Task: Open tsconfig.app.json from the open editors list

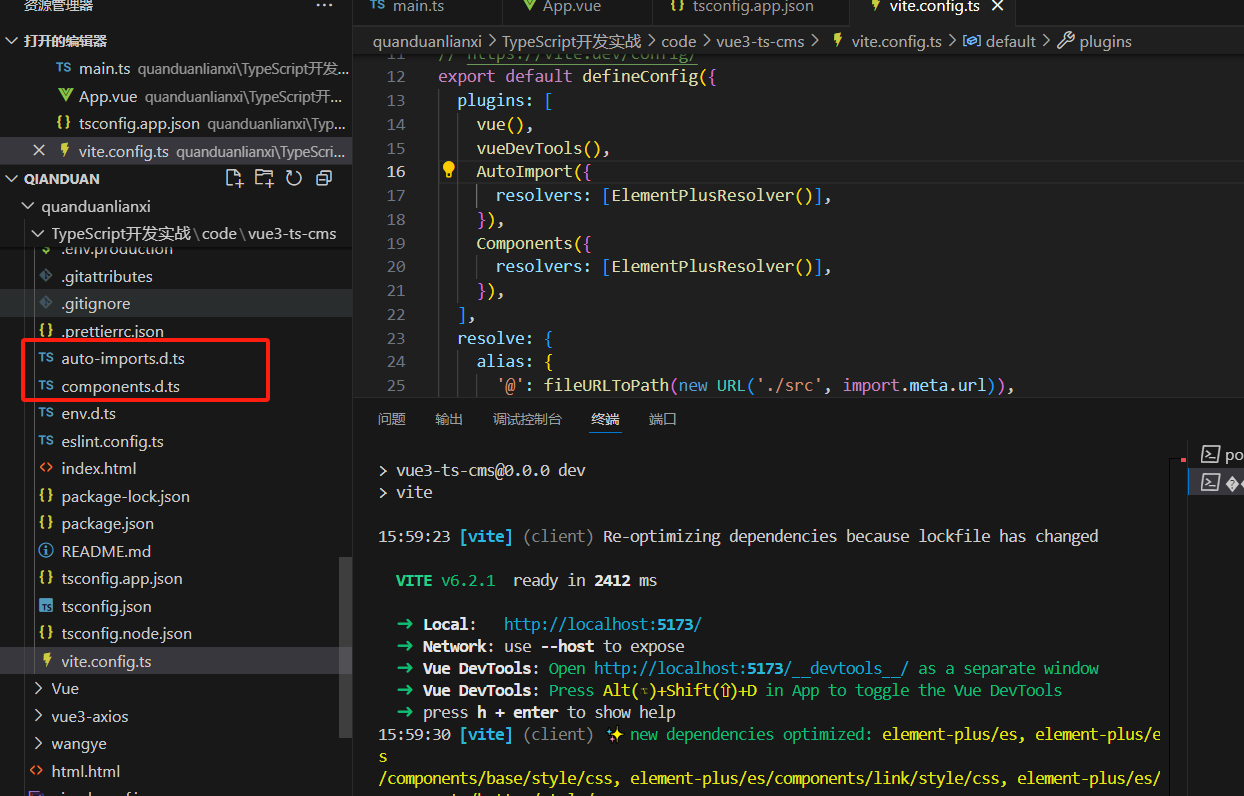Action: 176,124
